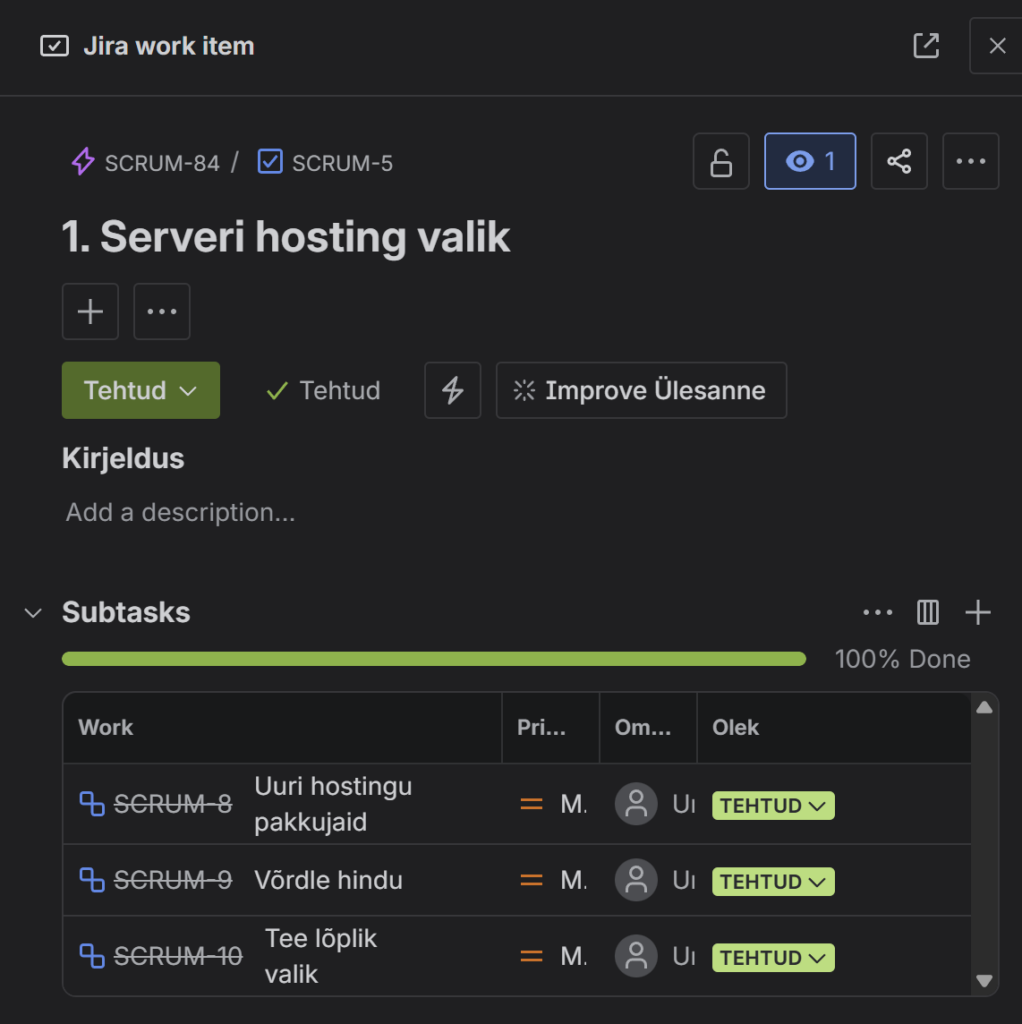
Task: Click the subtasks green progress bar
Action: point(433,659)
